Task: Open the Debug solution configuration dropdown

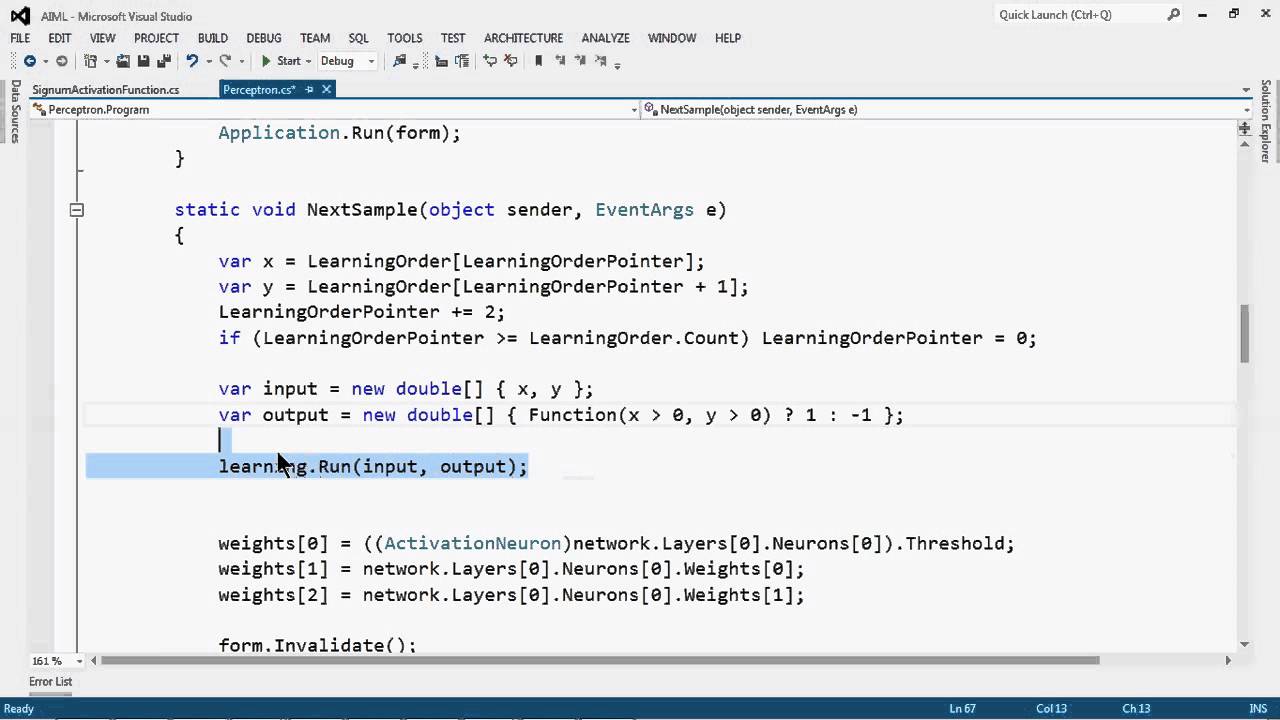Action: (347, 61)
